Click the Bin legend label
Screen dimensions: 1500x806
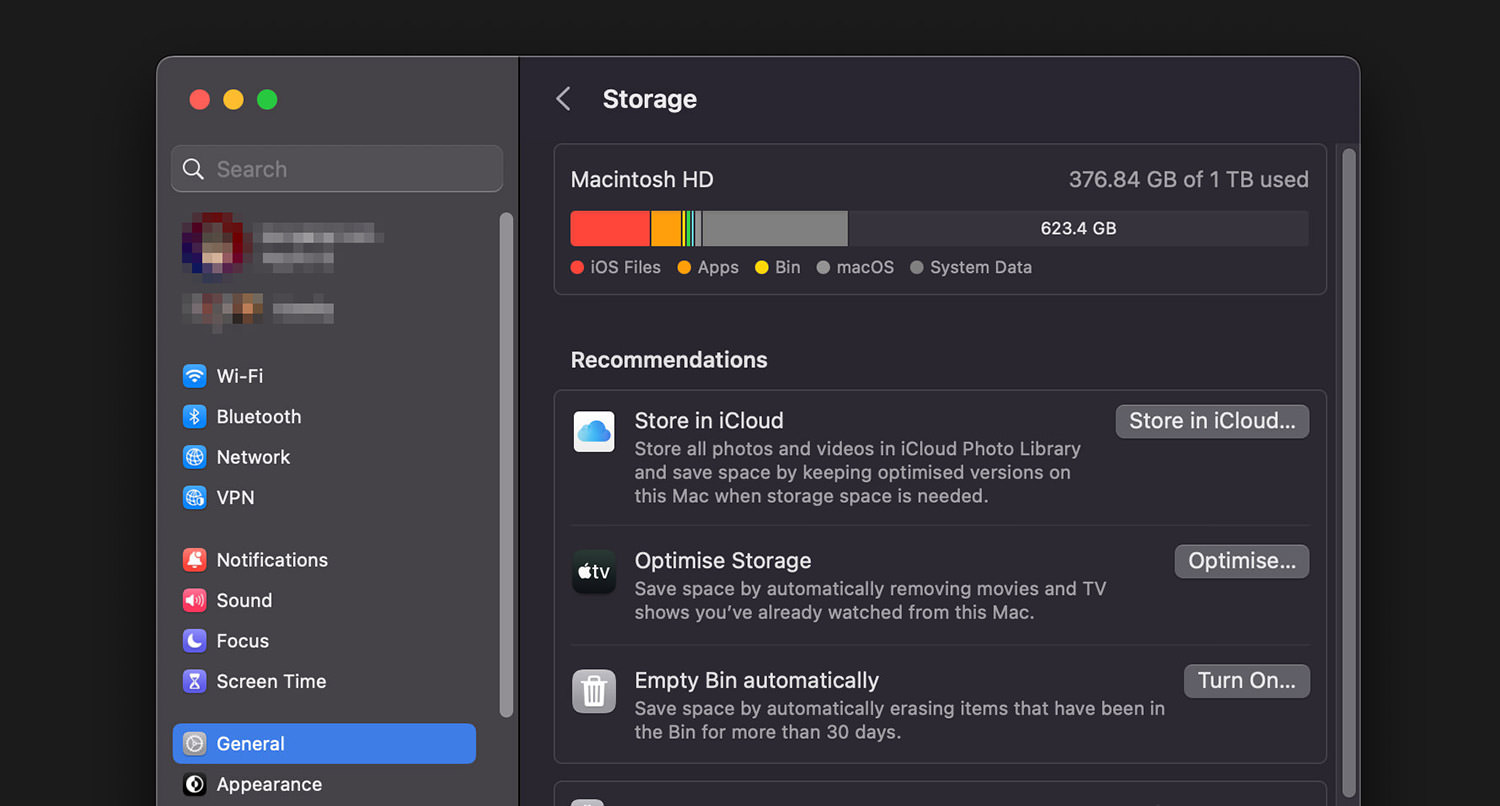point(788,267)
